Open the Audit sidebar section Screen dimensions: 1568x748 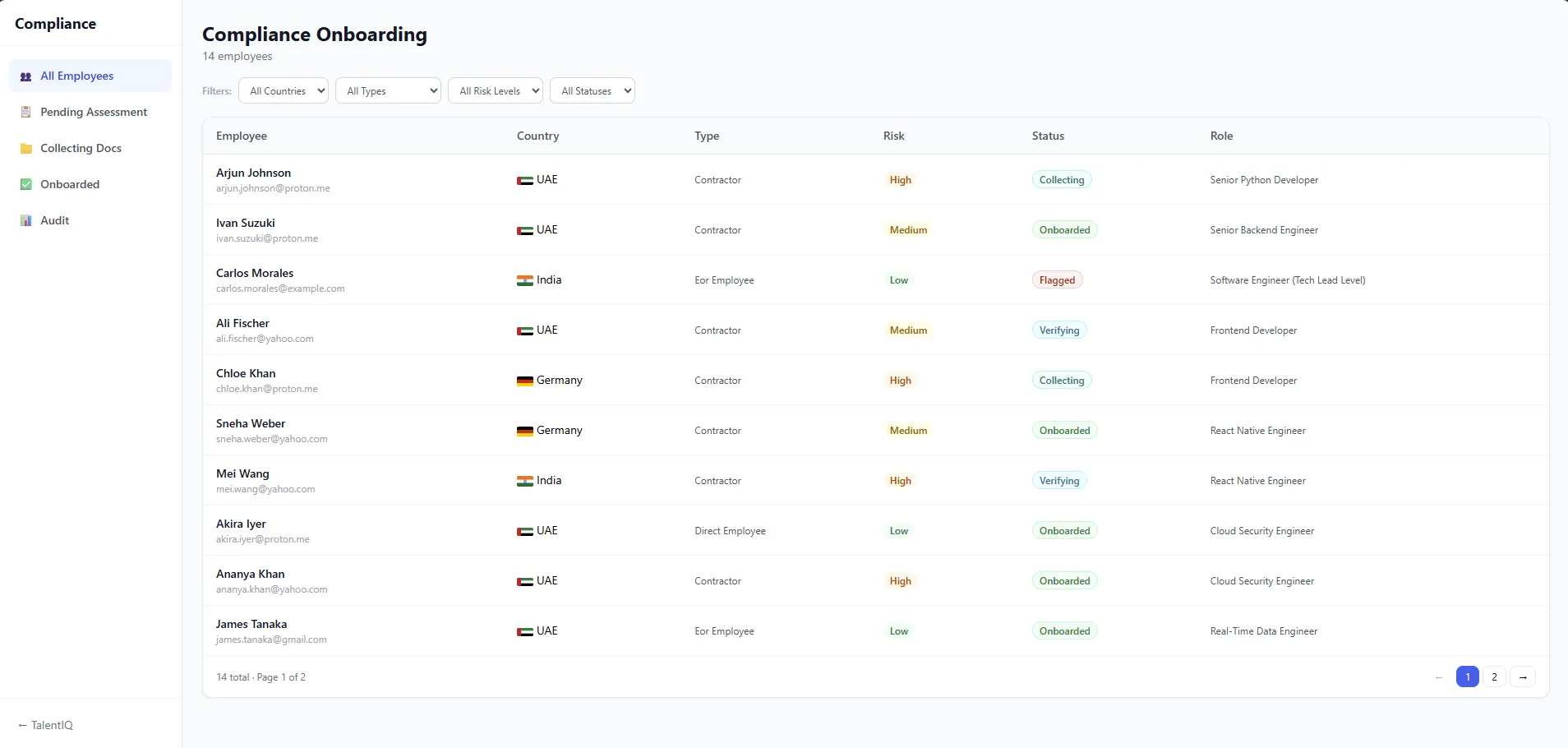tap(90, 220)
